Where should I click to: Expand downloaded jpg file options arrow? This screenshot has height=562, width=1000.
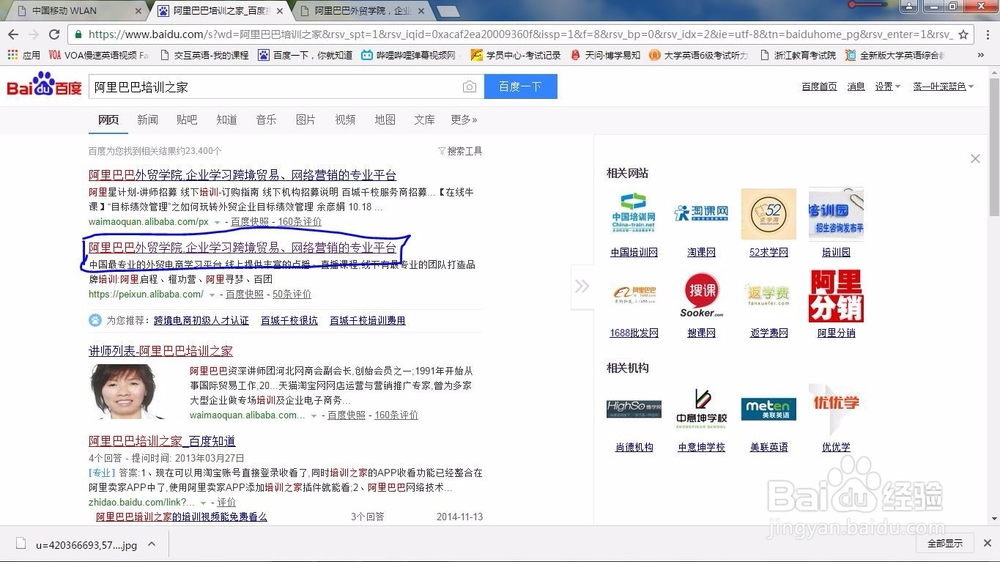pyautogui.click(x=152, y=544)
